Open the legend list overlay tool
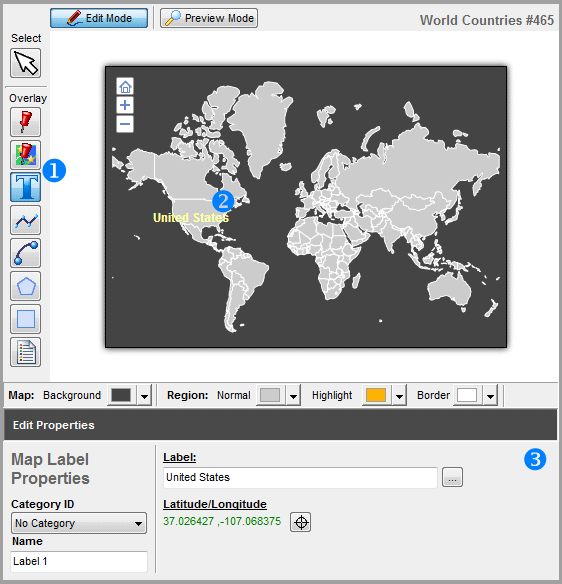 coord(25,352)
